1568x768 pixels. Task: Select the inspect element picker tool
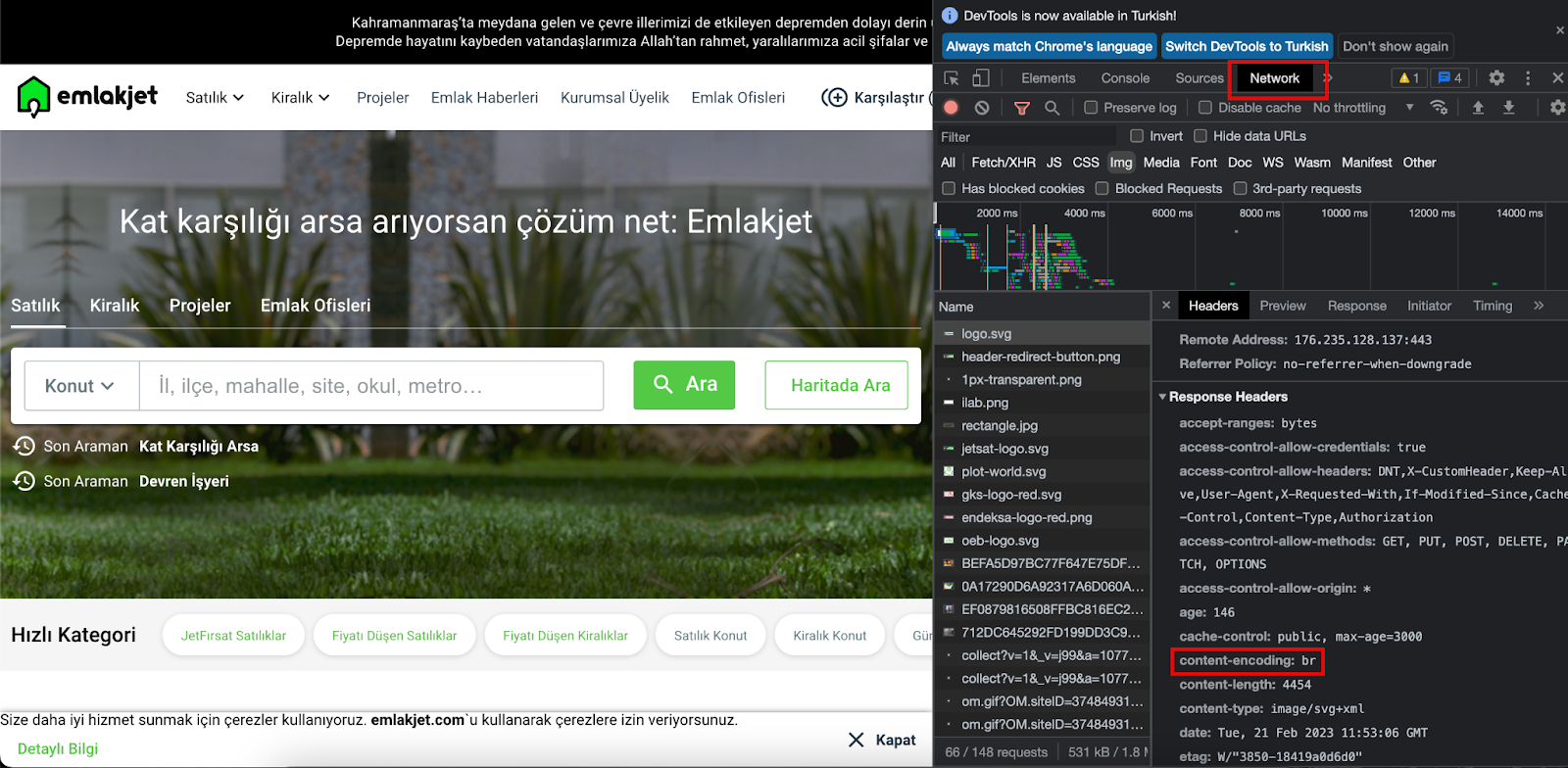[x=951, y=78]
